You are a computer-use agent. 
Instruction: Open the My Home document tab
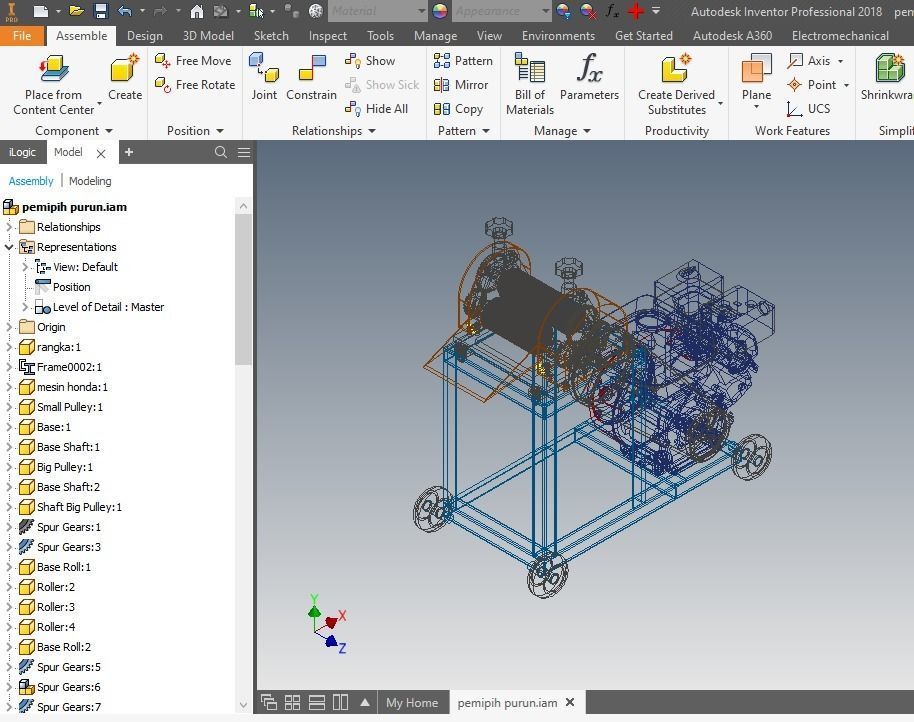412,702
